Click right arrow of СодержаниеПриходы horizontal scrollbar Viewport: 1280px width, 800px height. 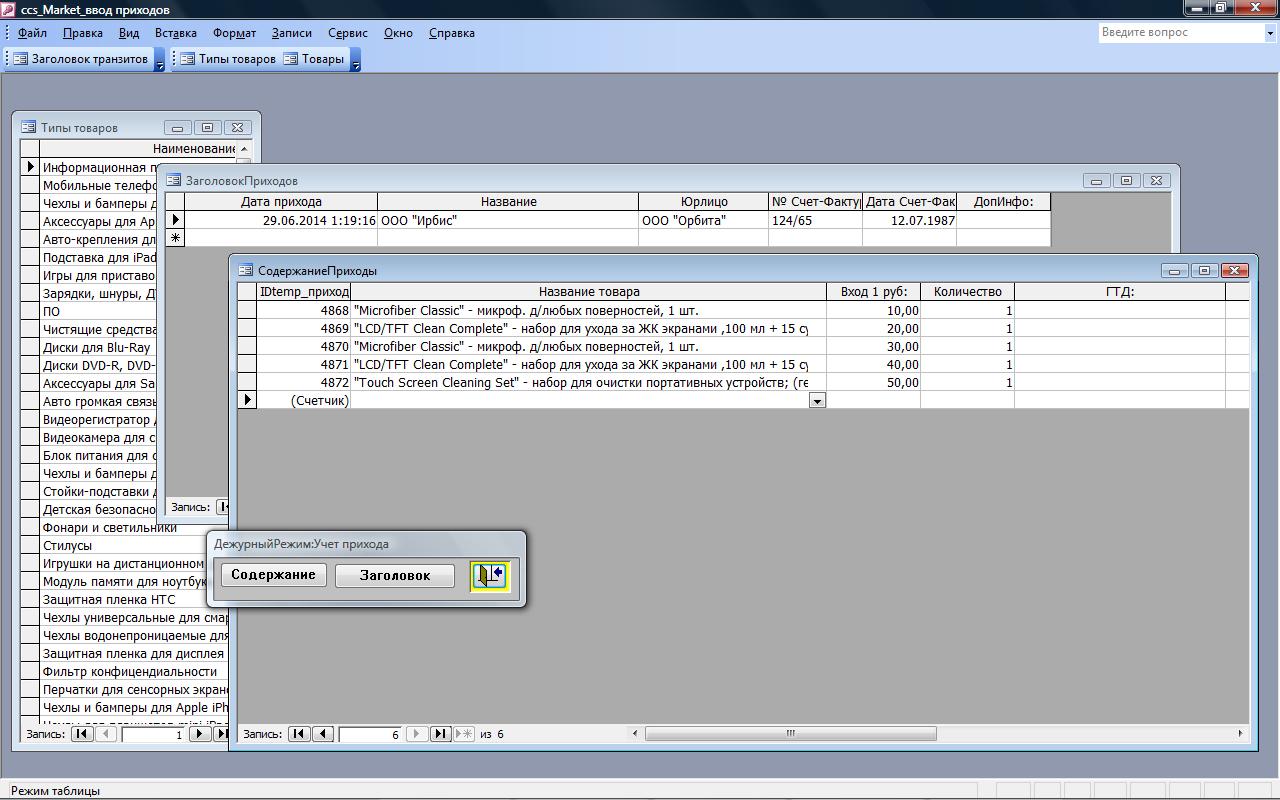click(x=1241, y=733)
